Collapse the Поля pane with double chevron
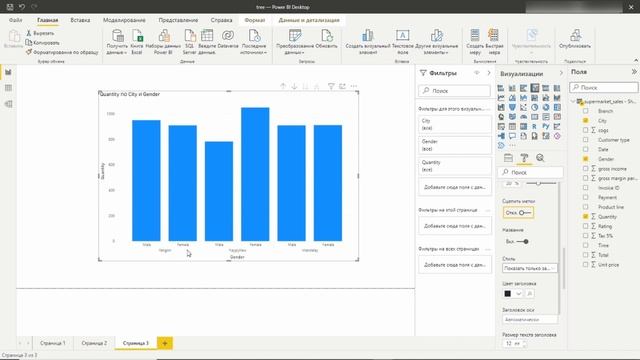The image size is (640, 360). coord(634,72)
